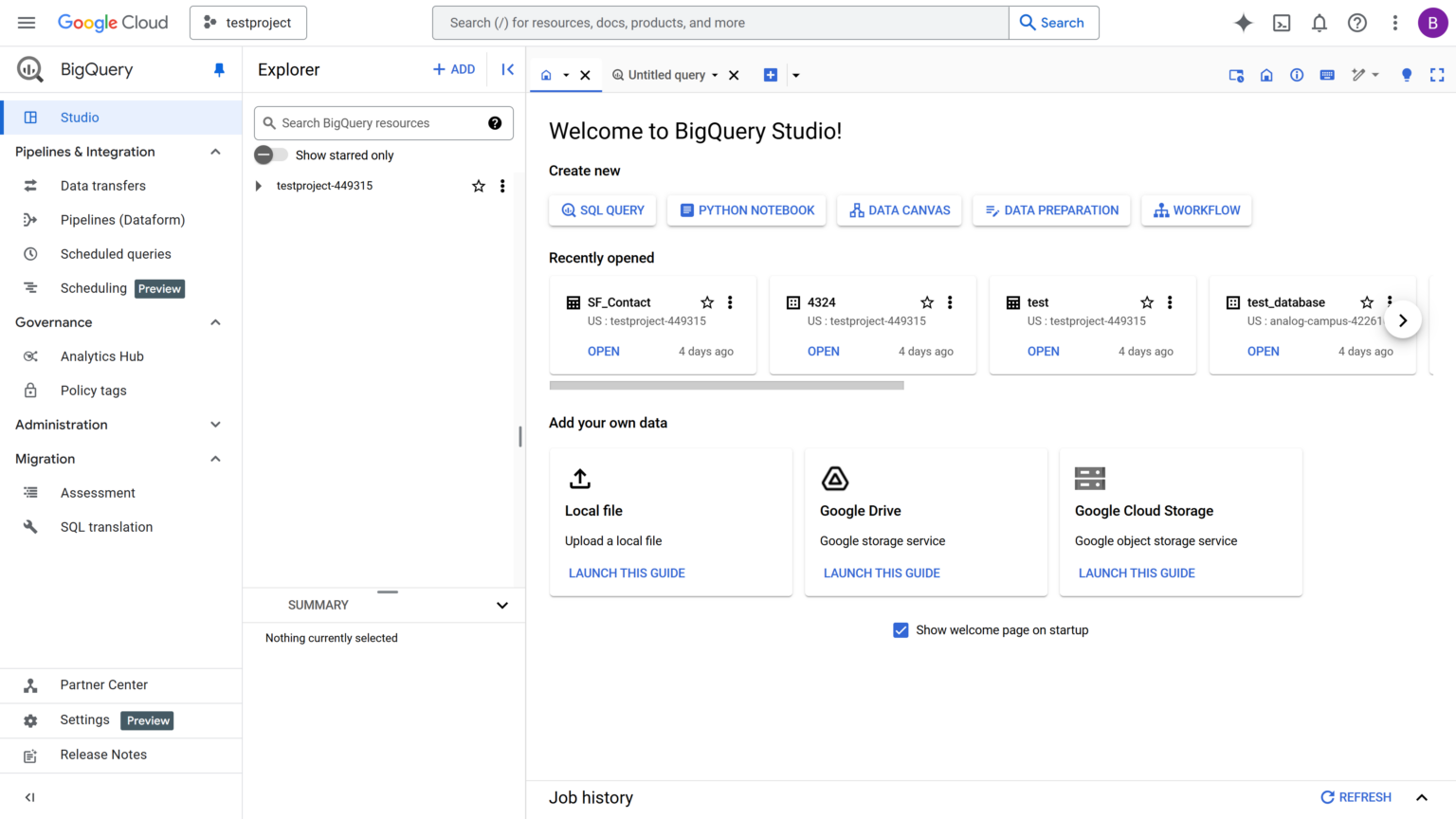
Task: Open the welcome tour info icon
Action: (x=1297, y=75)
